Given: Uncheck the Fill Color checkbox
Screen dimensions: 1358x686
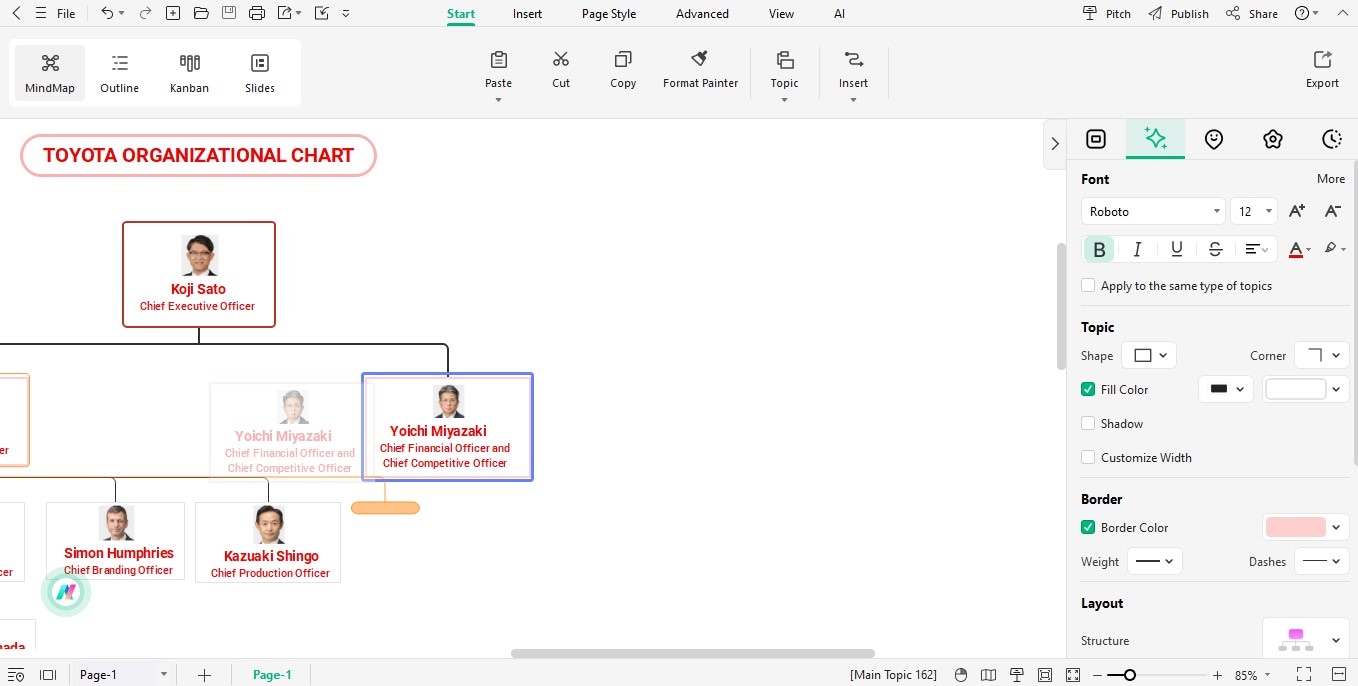Looking at the screenshot, I should [x=1088, y=389].
